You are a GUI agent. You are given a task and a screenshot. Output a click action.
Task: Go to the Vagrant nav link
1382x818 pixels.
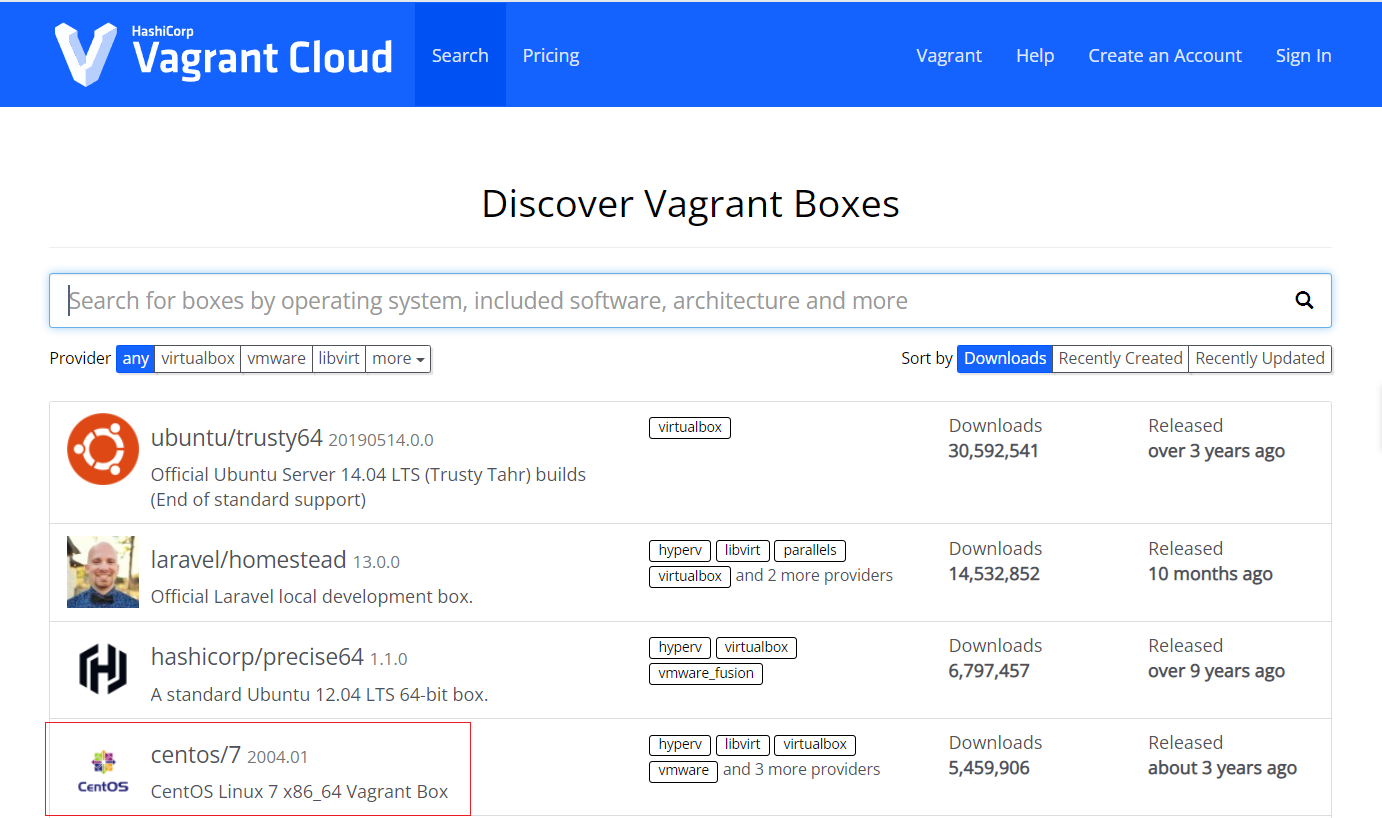(949, 55)
